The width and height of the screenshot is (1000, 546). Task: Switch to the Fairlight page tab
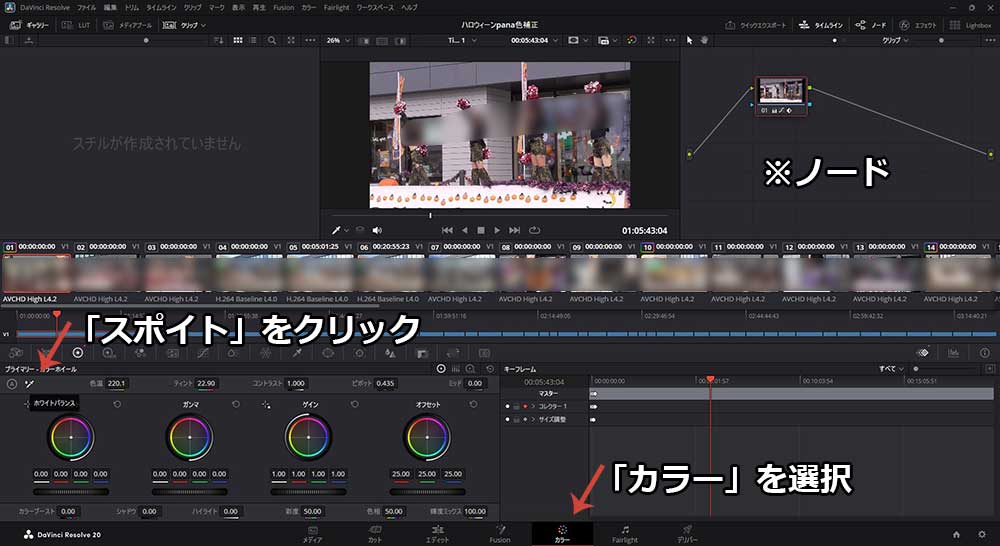click(x=624, y=534)
